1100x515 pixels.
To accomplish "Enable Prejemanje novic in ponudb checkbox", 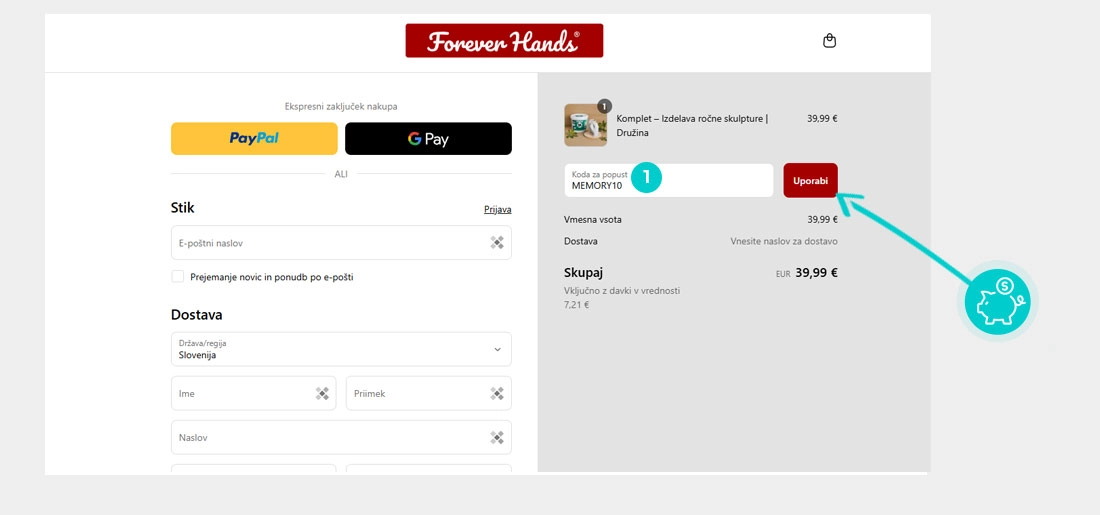I will 178,277.
